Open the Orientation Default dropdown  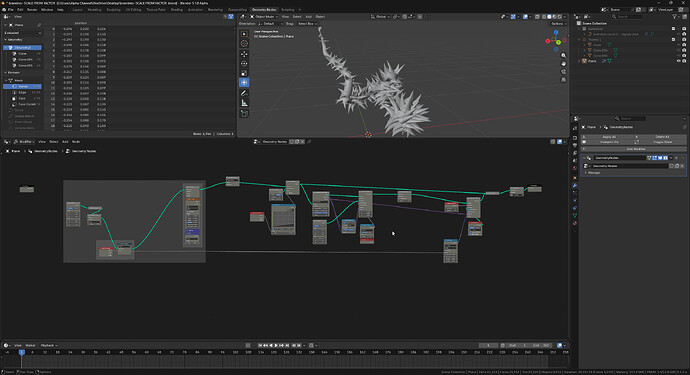tap(271, 24)
